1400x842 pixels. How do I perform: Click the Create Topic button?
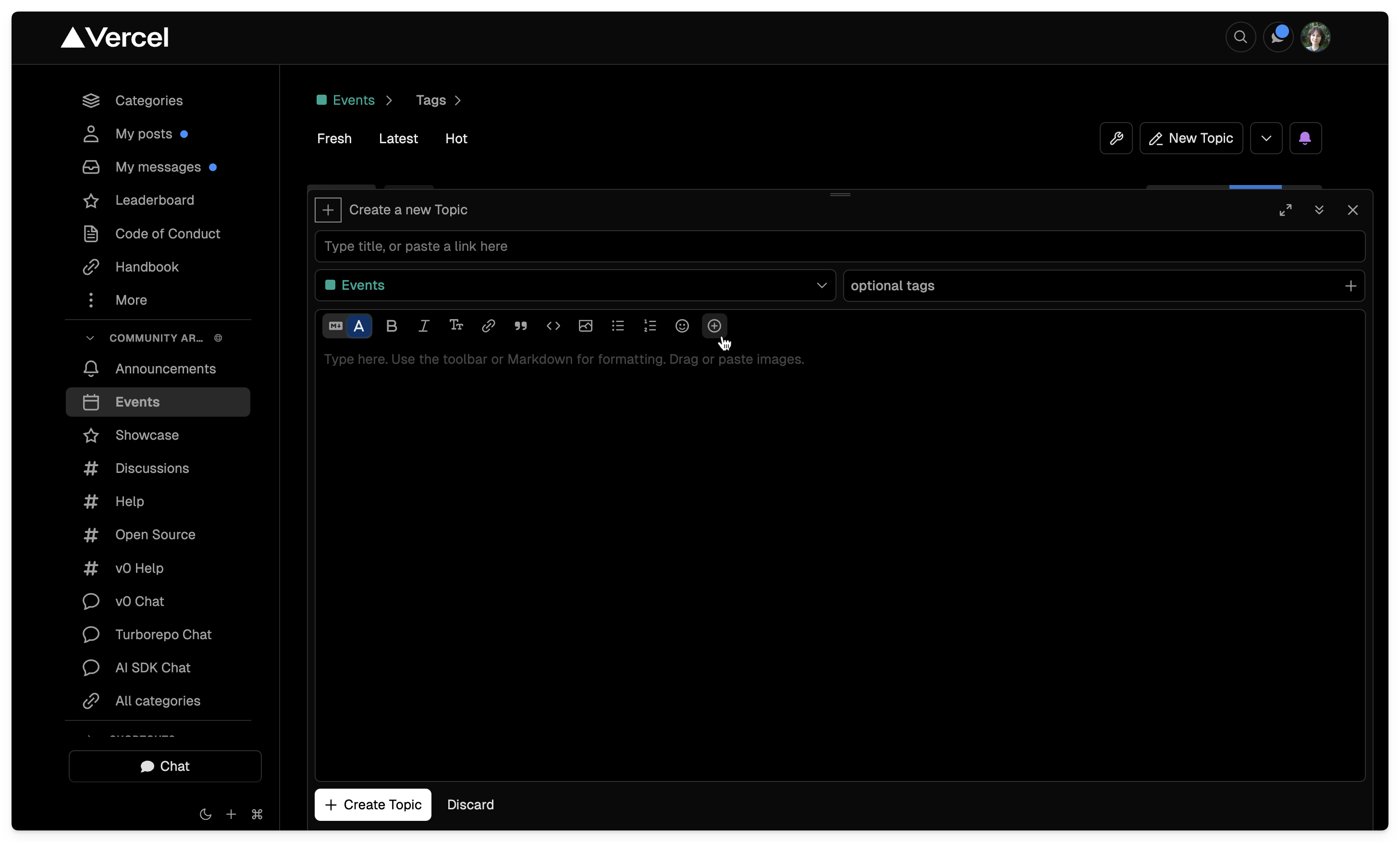point(372,805)
